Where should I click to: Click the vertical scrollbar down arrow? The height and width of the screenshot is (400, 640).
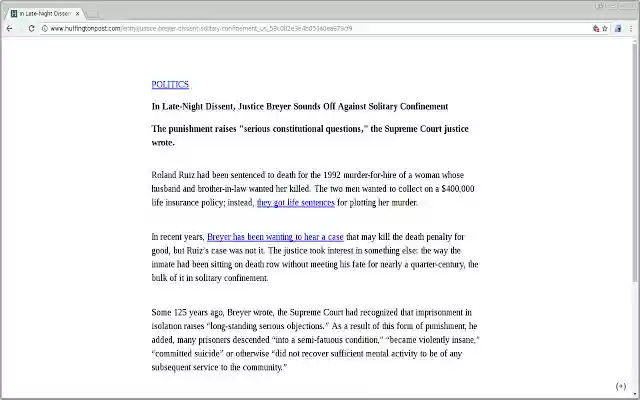click(635, 395)
